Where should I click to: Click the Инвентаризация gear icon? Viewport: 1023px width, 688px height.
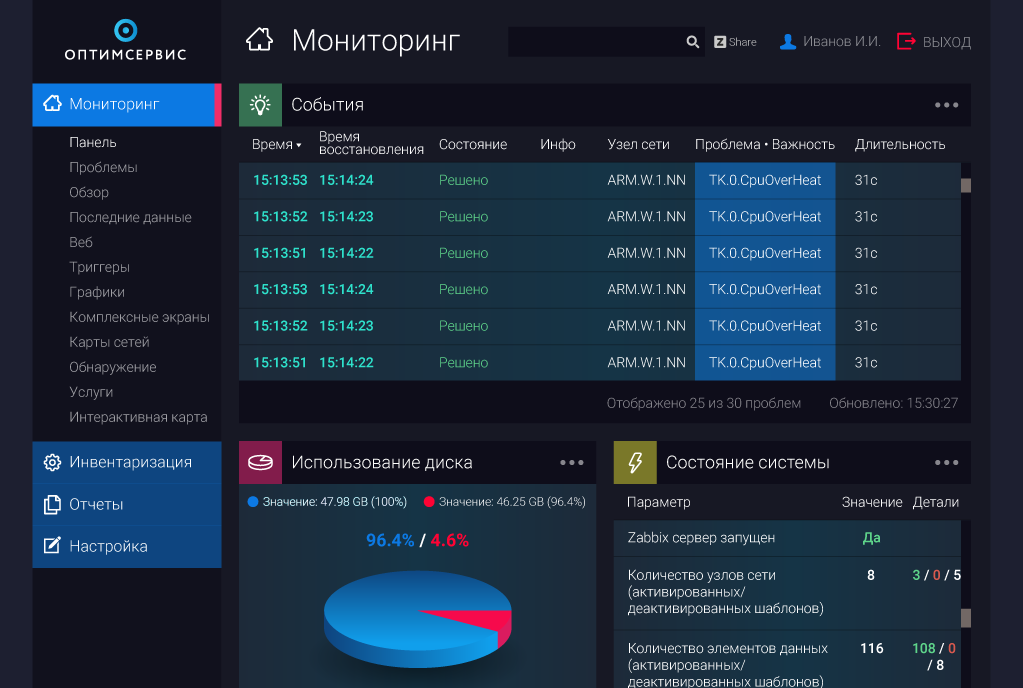52,462
